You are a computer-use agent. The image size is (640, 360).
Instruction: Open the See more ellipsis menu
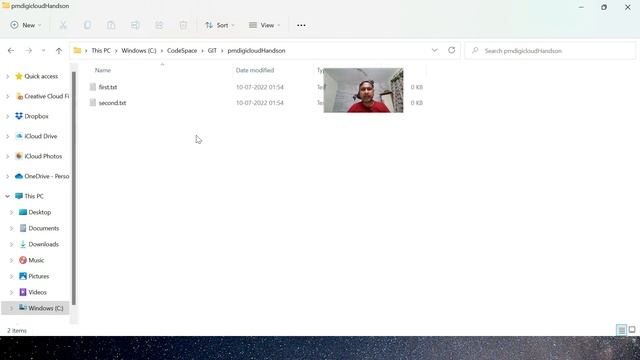point(301,25)
